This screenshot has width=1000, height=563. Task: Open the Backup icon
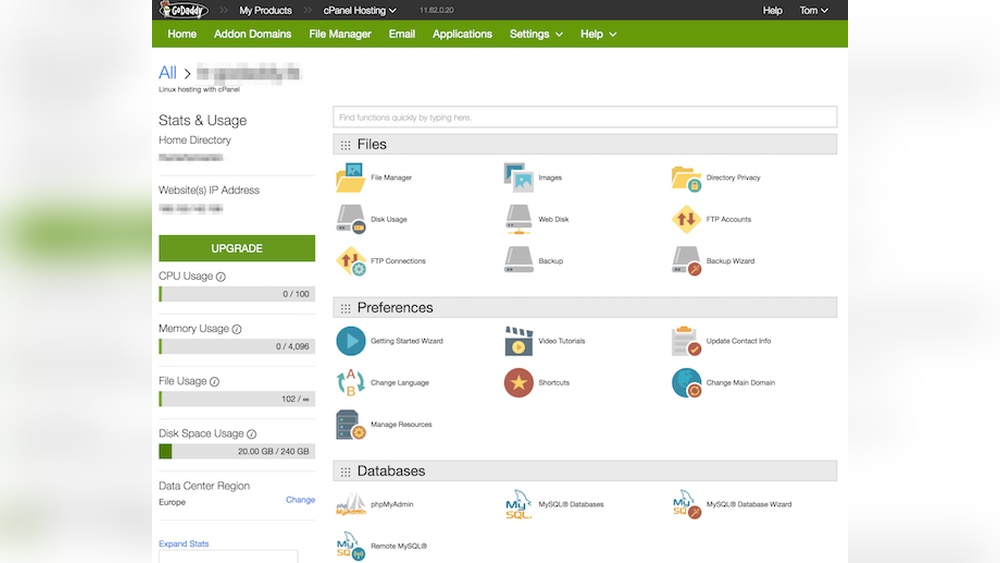[x=518, y=260]
